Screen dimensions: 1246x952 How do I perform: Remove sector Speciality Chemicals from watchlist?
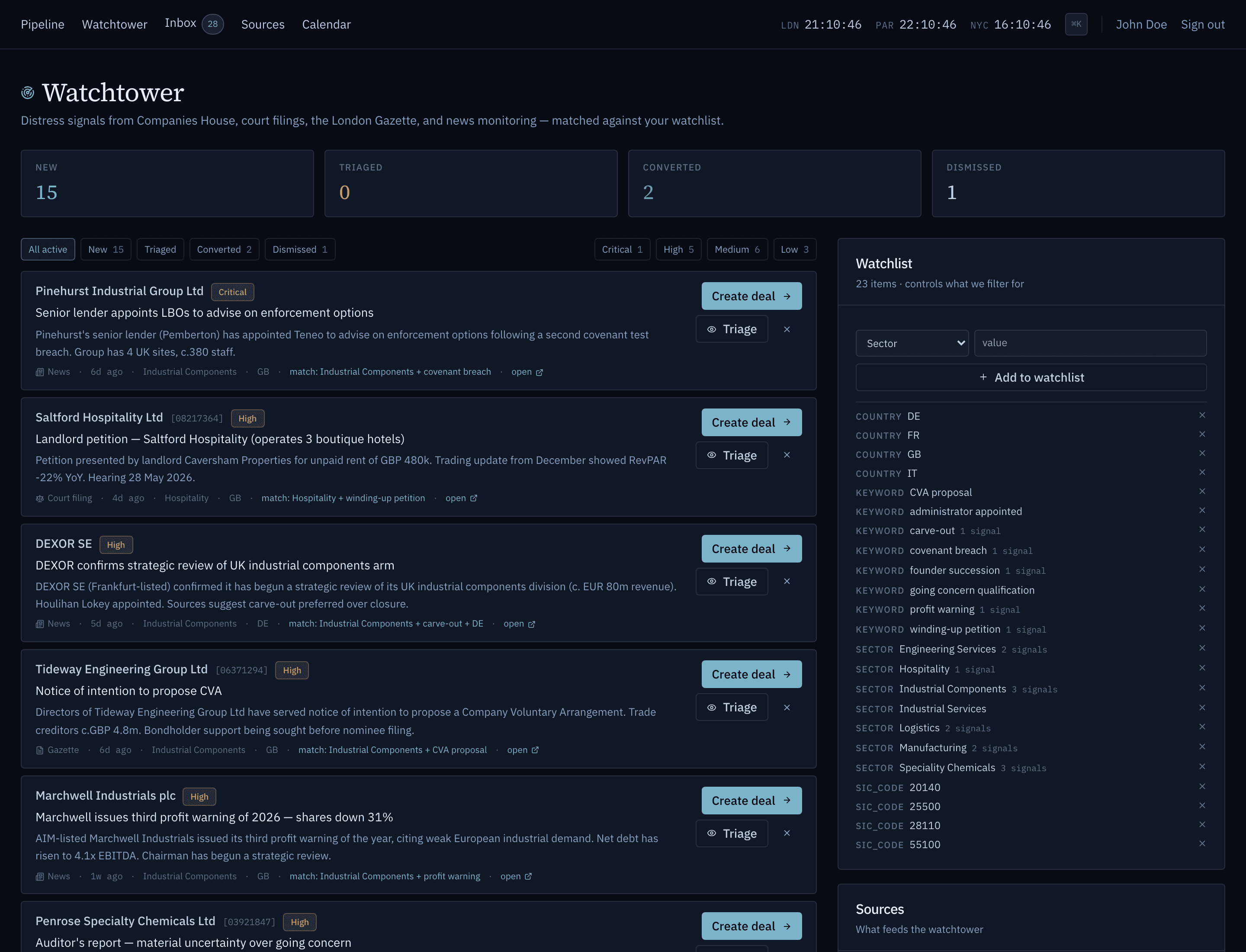pyautogui.click(x=1202, y=767)
